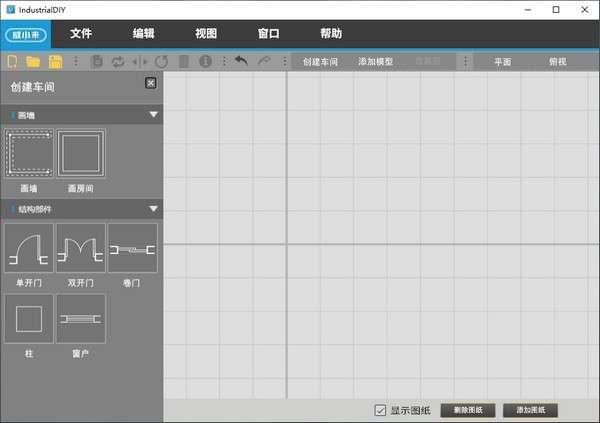Image resolution: width=600 pixels, height=423 pixels.
Task: Close the 创建车间 panel
Action: click(x=150, y=84)
